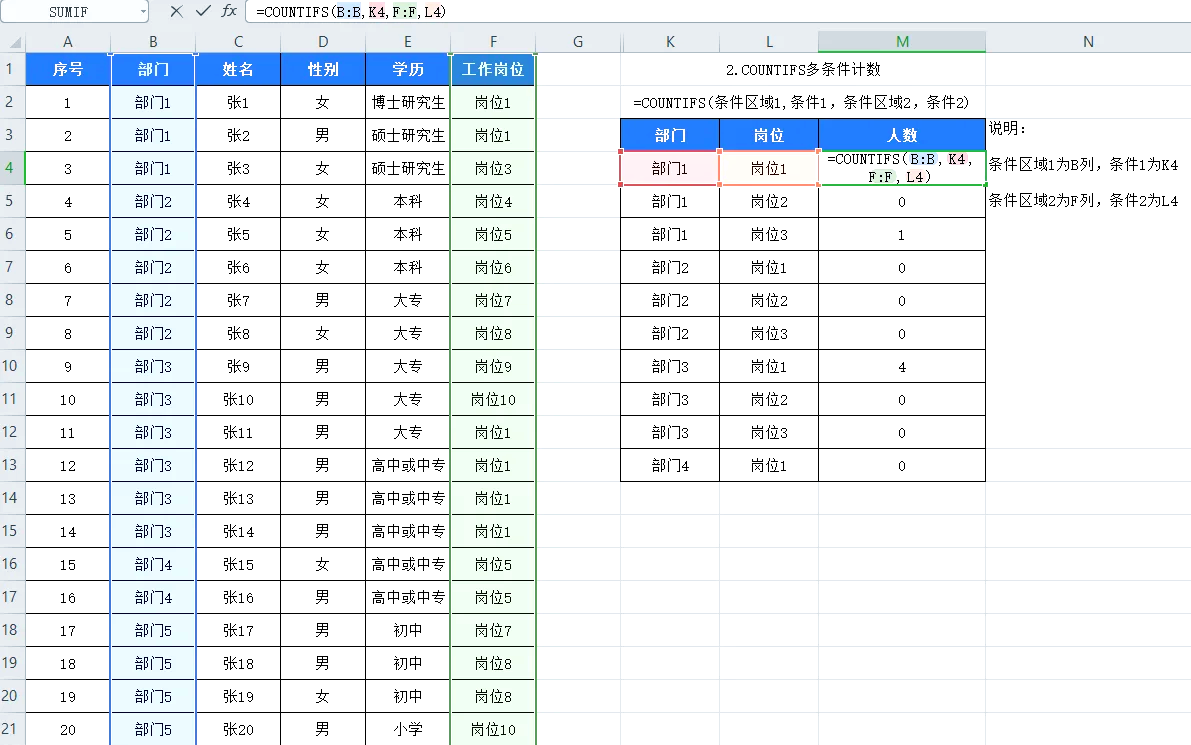Viewport: 1191px width, 745px height.
Task: Click title 2.COUNTIFS多条件计数
Action: tap(803, 70)
